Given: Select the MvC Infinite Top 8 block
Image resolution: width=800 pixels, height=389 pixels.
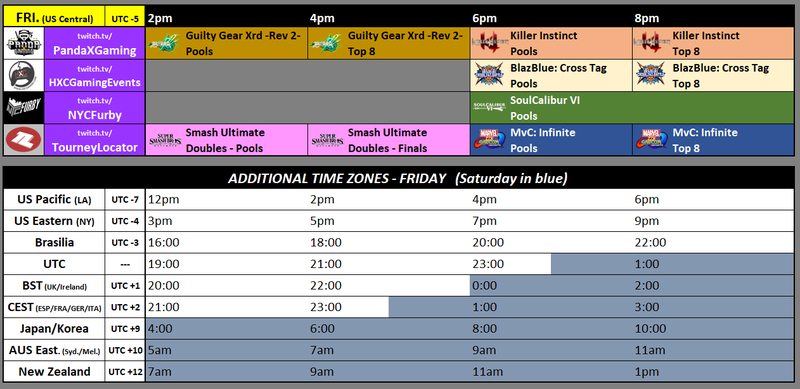Looking at the screenshot, I should tap(713, 140).
